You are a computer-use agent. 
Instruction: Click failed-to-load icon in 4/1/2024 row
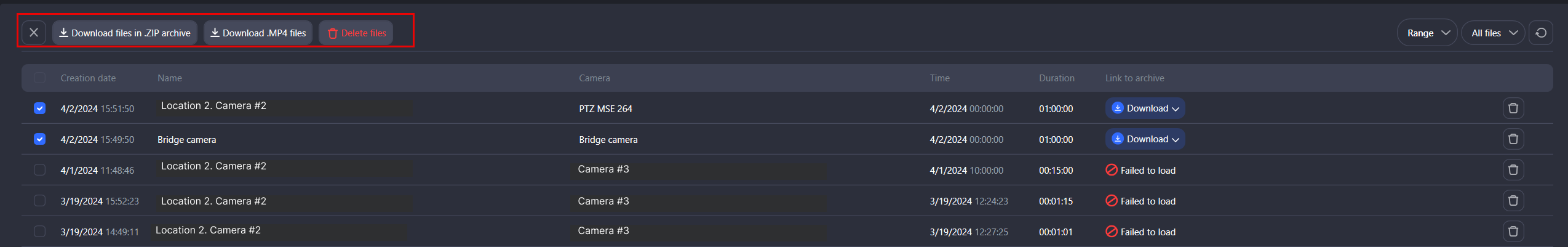click(x=1111, y=170)
